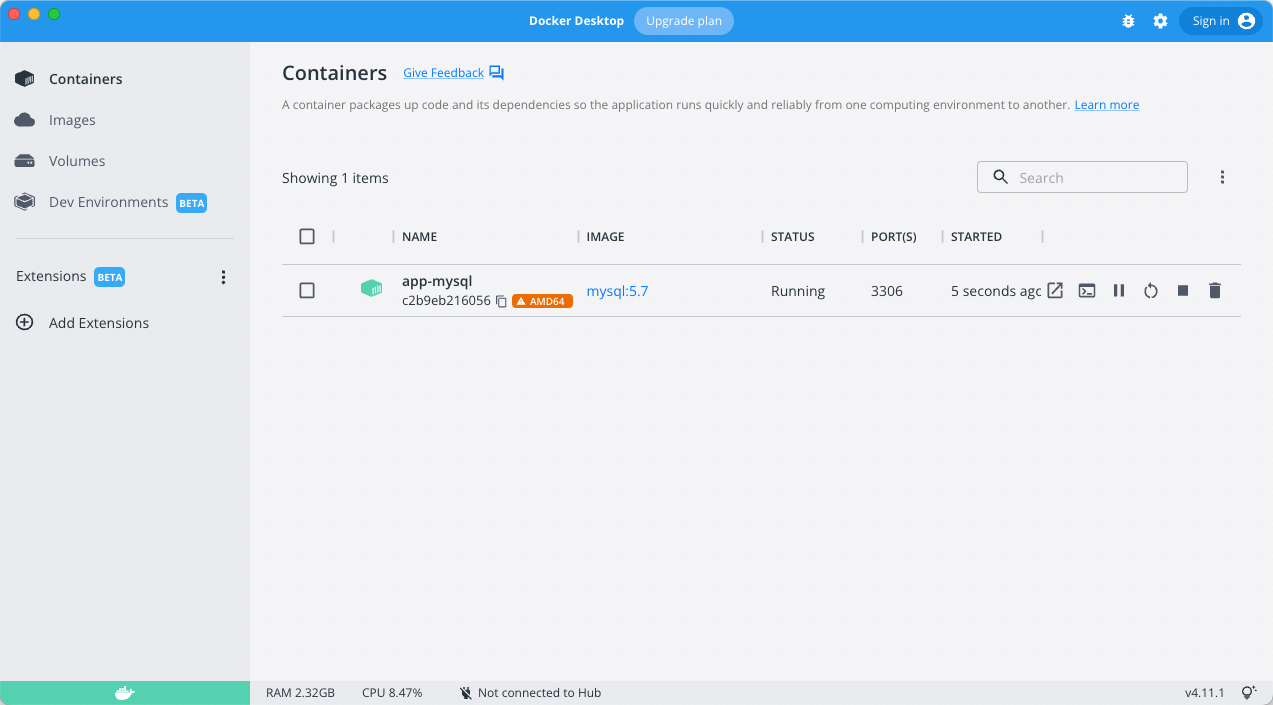This screenshot has width=1273, height=705.
Task: Click the Upgrade plan button
Action: point(684,21)
